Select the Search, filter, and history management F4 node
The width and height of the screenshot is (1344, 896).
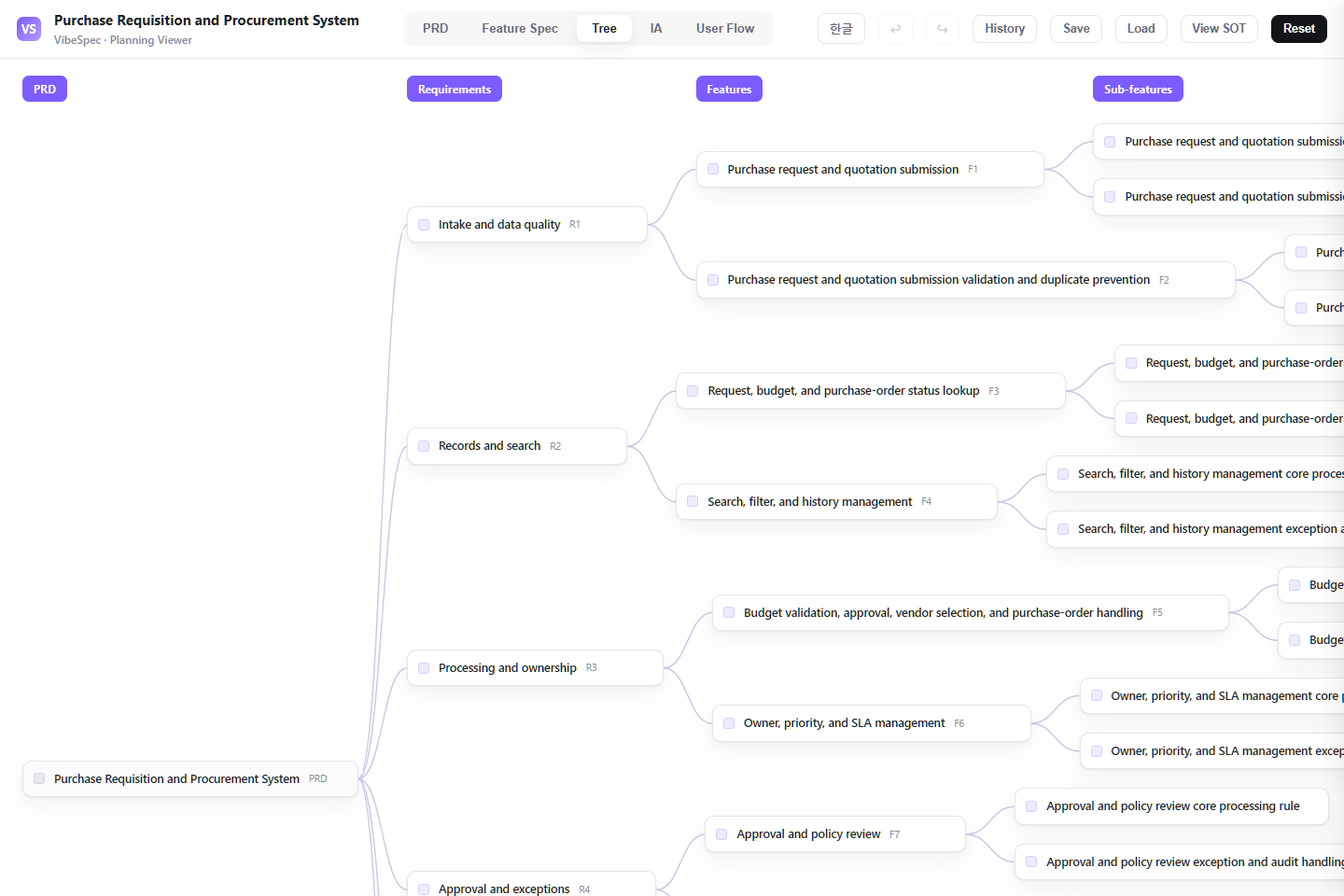836,501
